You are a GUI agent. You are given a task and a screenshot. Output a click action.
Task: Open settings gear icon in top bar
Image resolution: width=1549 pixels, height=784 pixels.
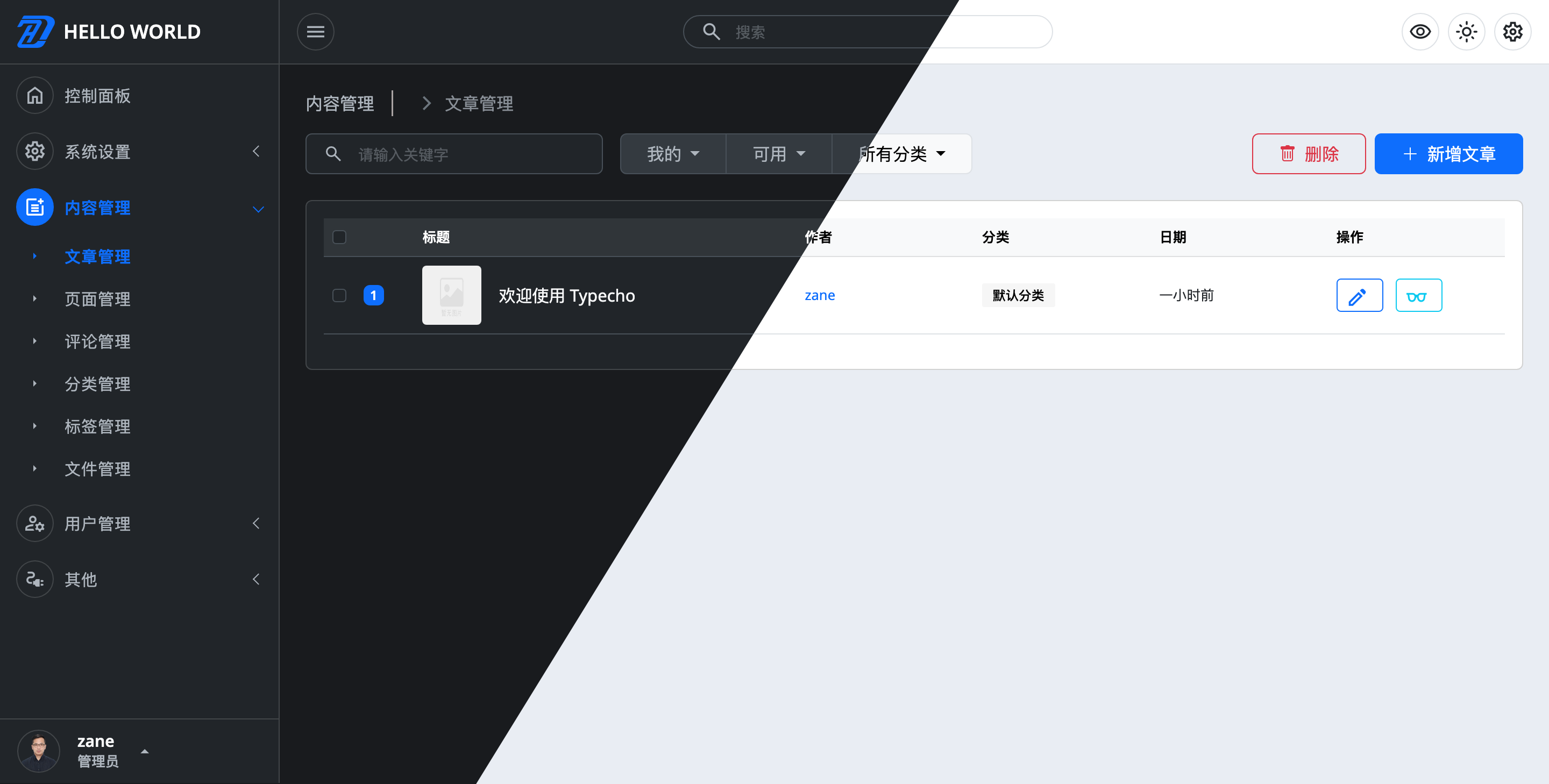coord(1512,32)
